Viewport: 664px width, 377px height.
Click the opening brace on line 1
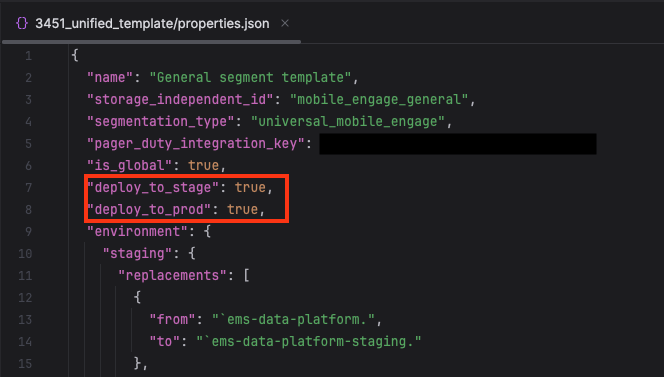coord(75,55)
